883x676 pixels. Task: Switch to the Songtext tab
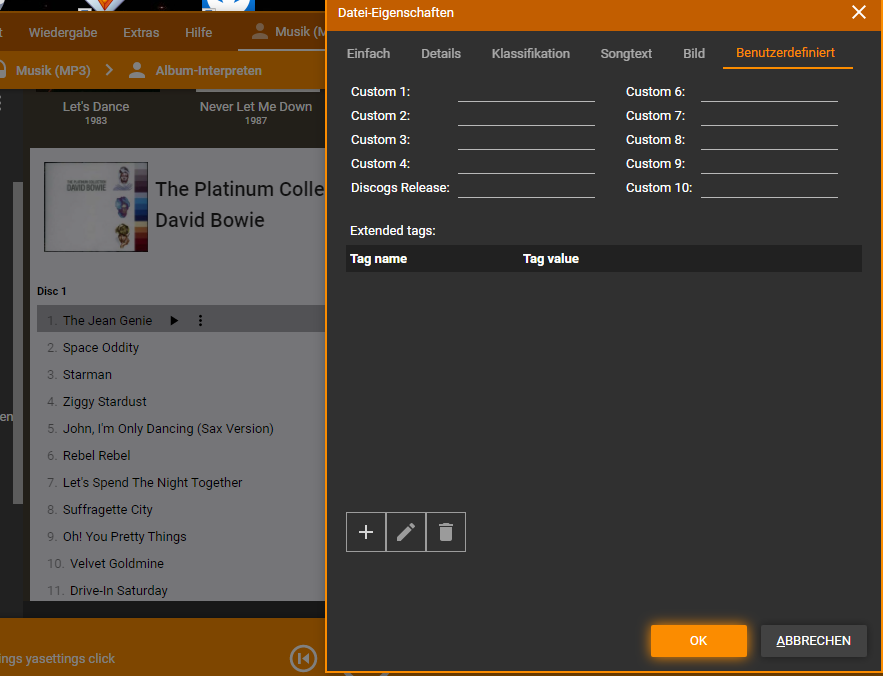click(626, 54)
